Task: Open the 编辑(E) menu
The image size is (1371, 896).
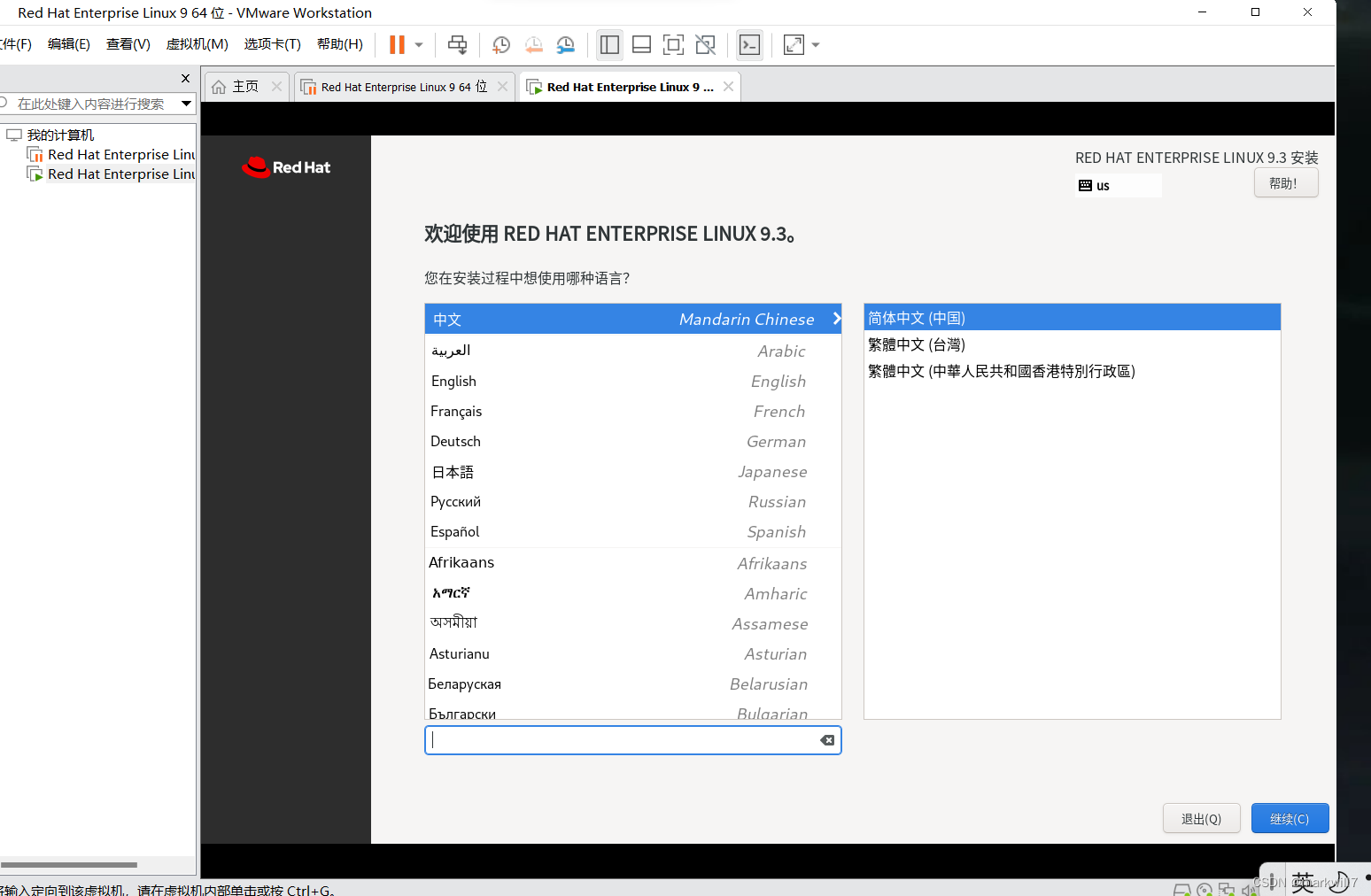Action: [x=69, y=44]
